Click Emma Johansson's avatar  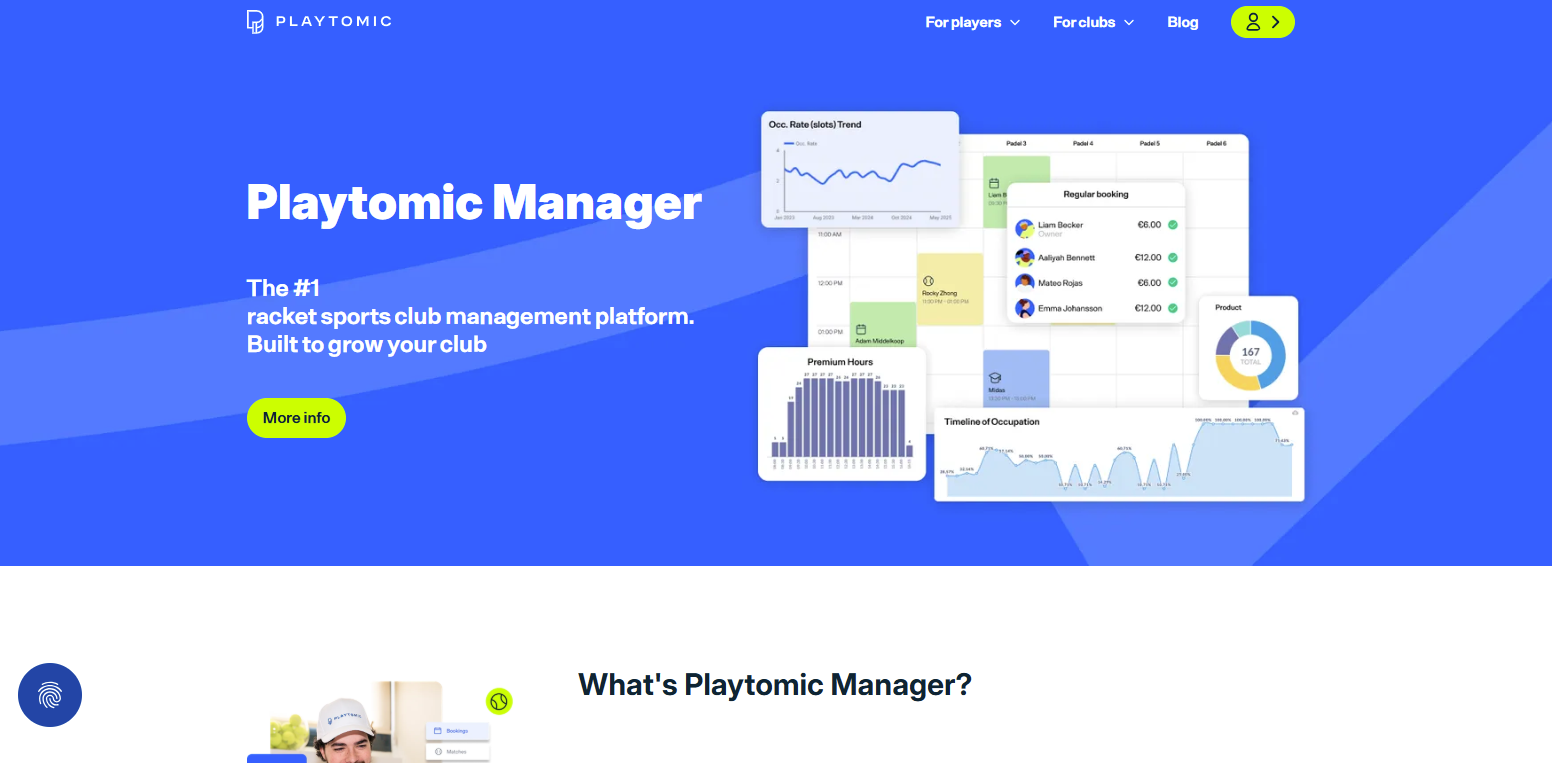[x=1025, y=308]
